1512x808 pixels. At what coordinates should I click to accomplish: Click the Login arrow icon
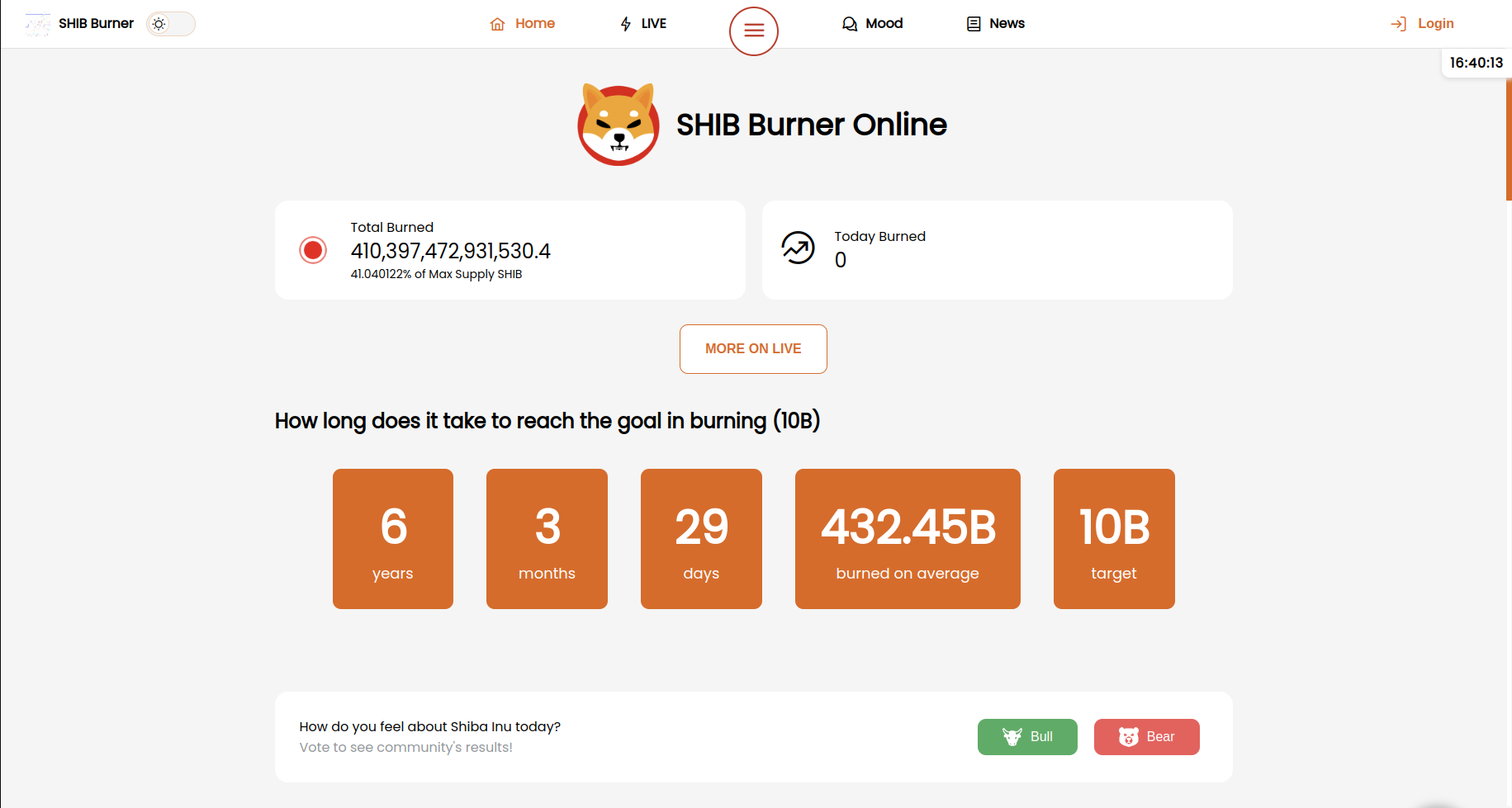point(1398,24)
